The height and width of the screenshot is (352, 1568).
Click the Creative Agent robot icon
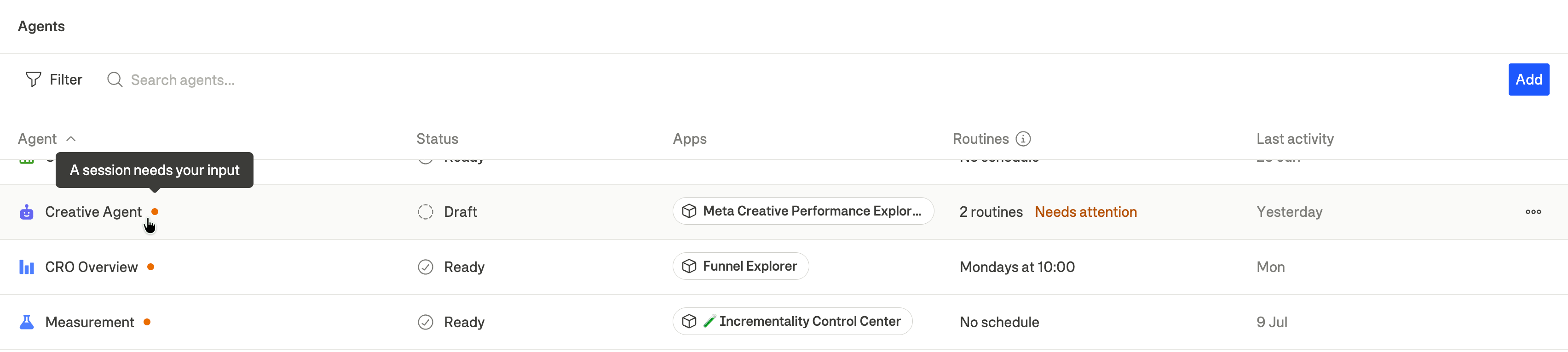(x=27, y=212)
